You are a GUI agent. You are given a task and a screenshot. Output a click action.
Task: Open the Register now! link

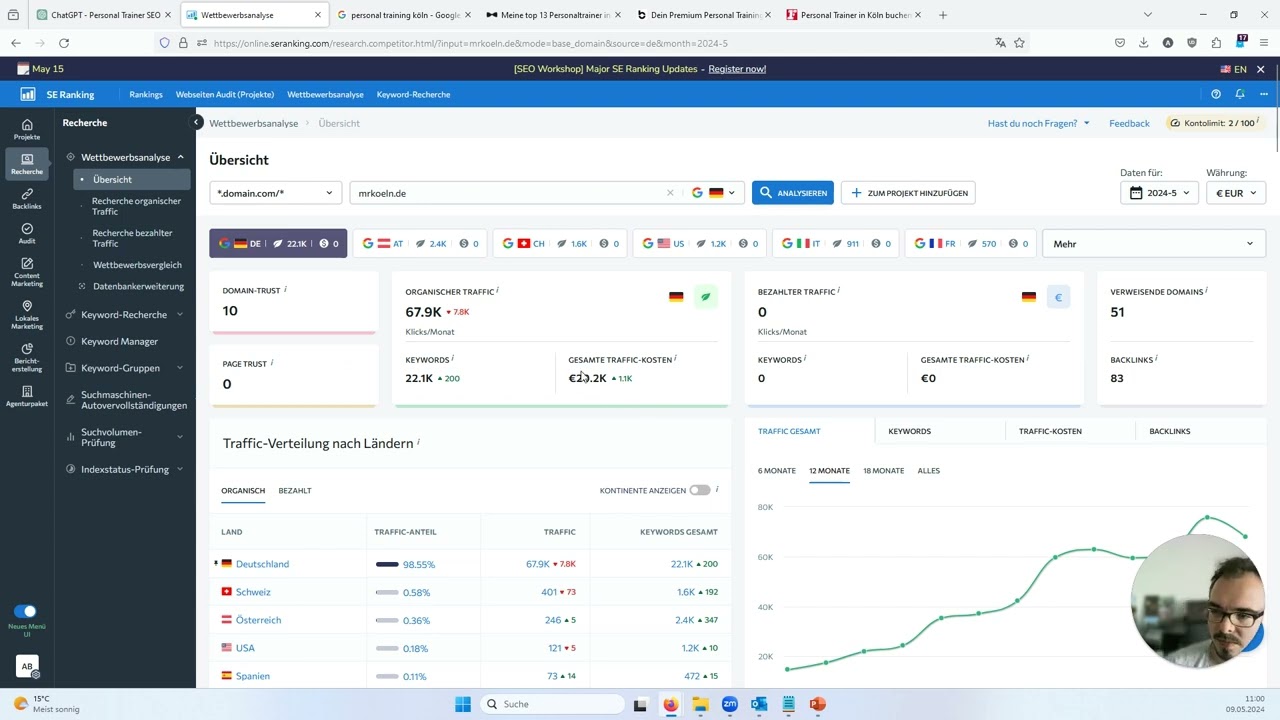(737, 69)
